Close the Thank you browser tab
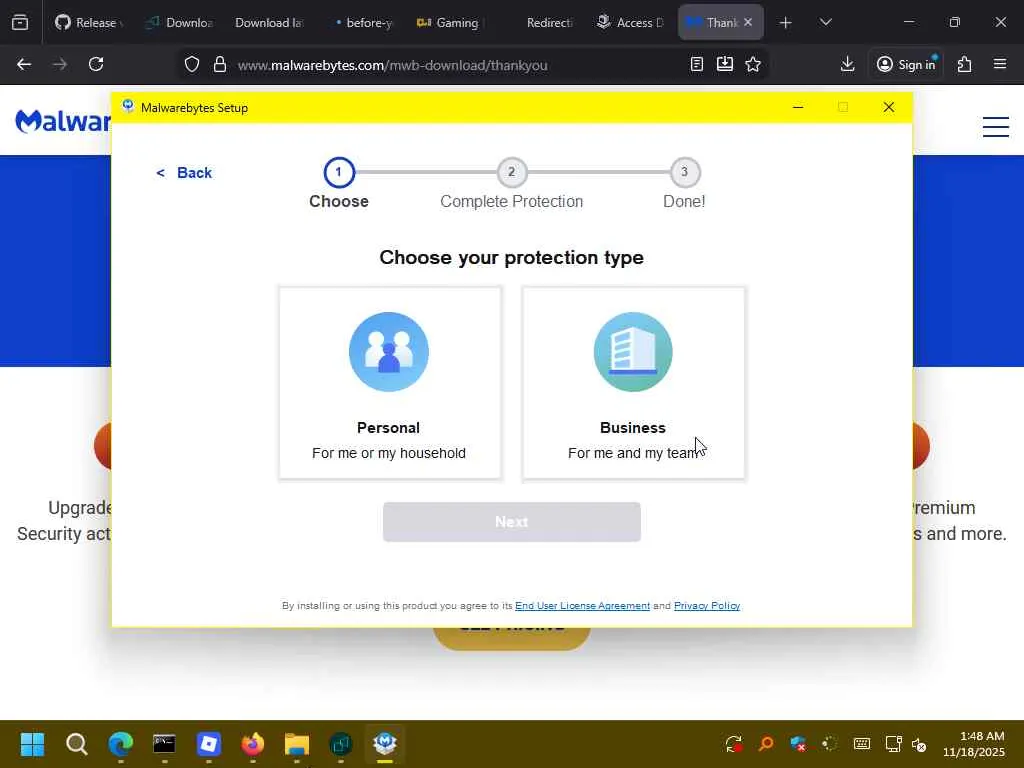This screenshot has width=1024, height=768. click(748, 22)
